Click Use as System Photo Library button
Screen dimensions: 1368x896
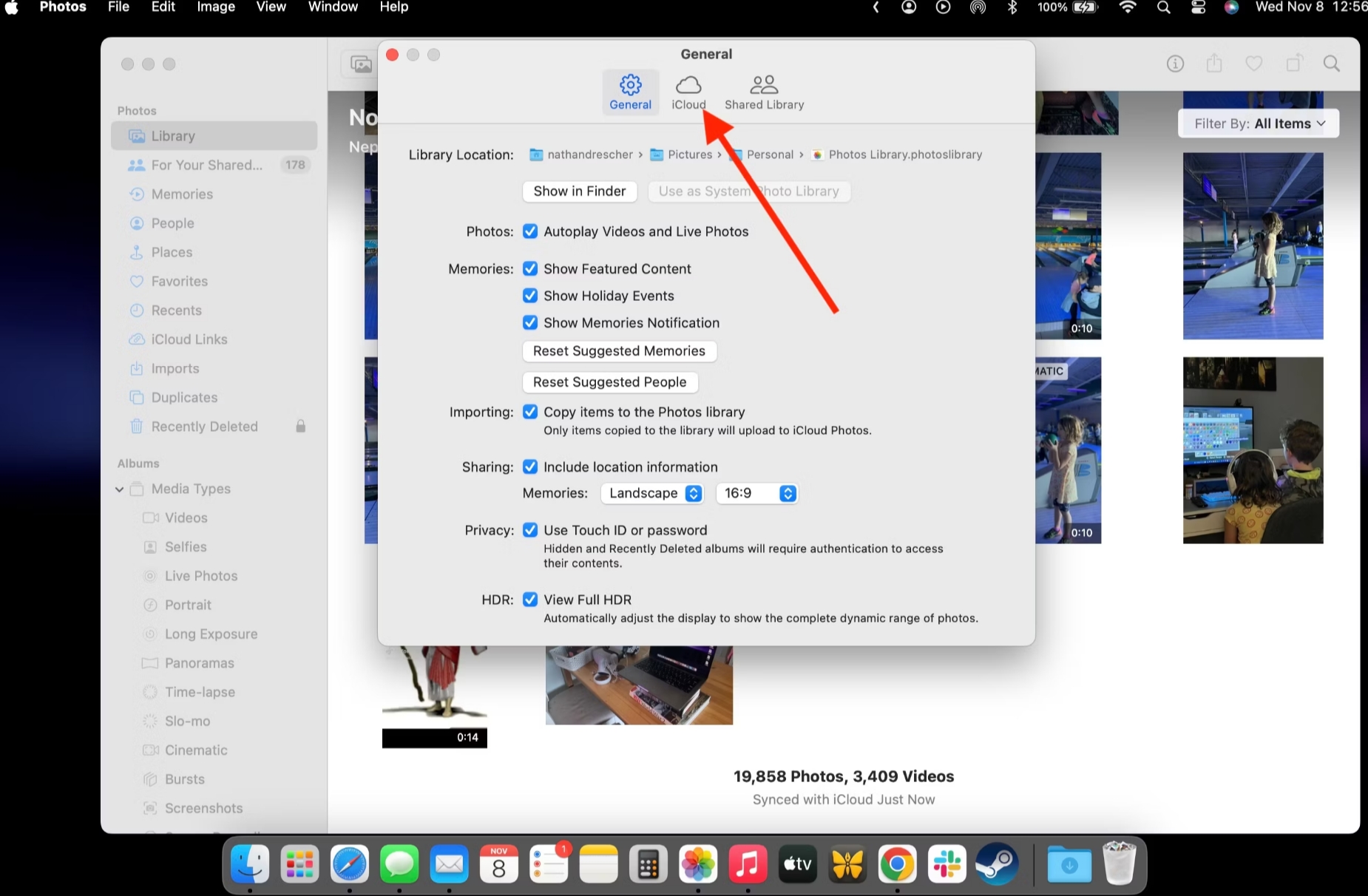click(748, 191)
